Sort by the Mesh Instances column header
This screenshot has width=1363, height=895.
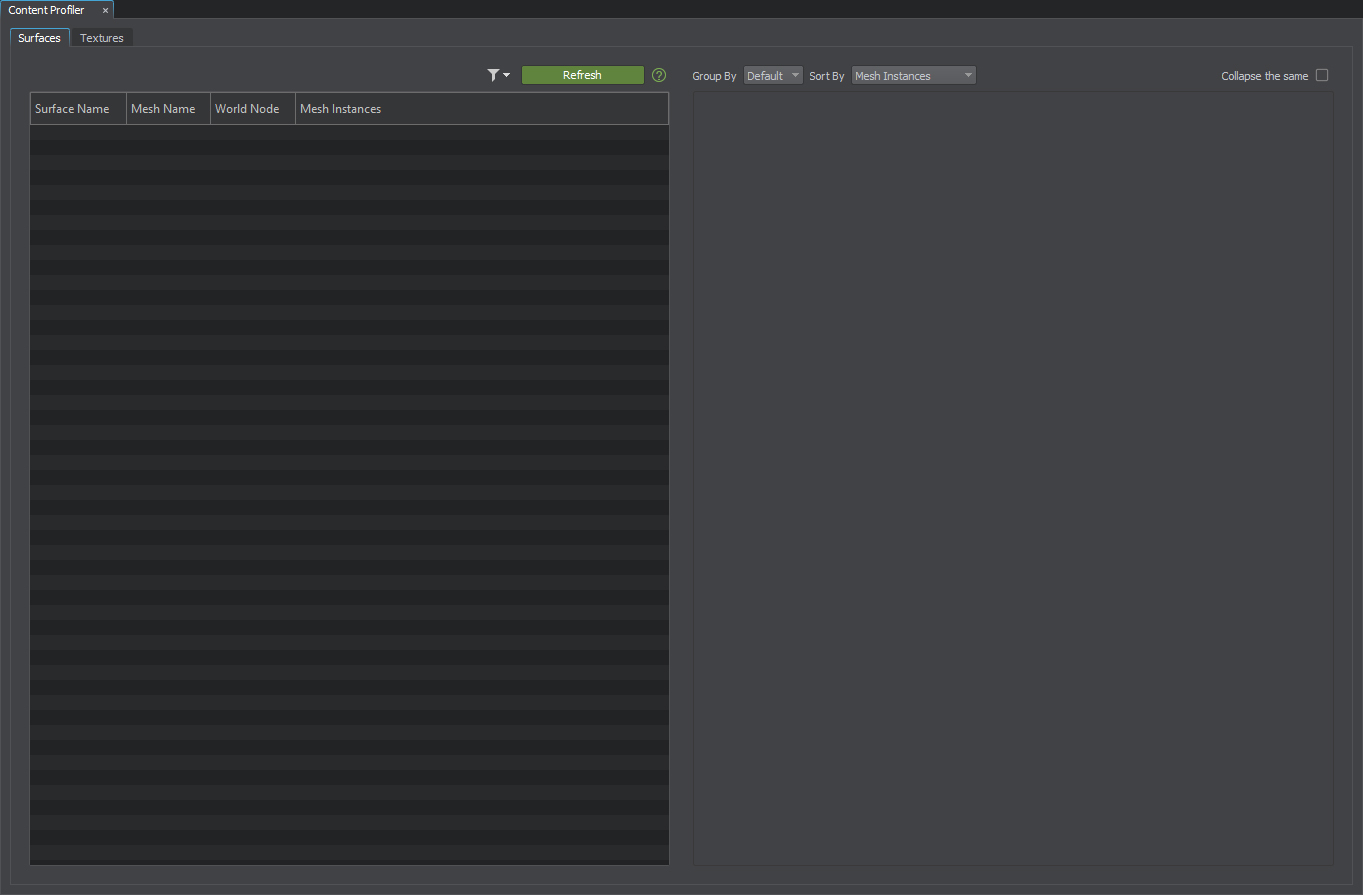[x=341, y=109]
